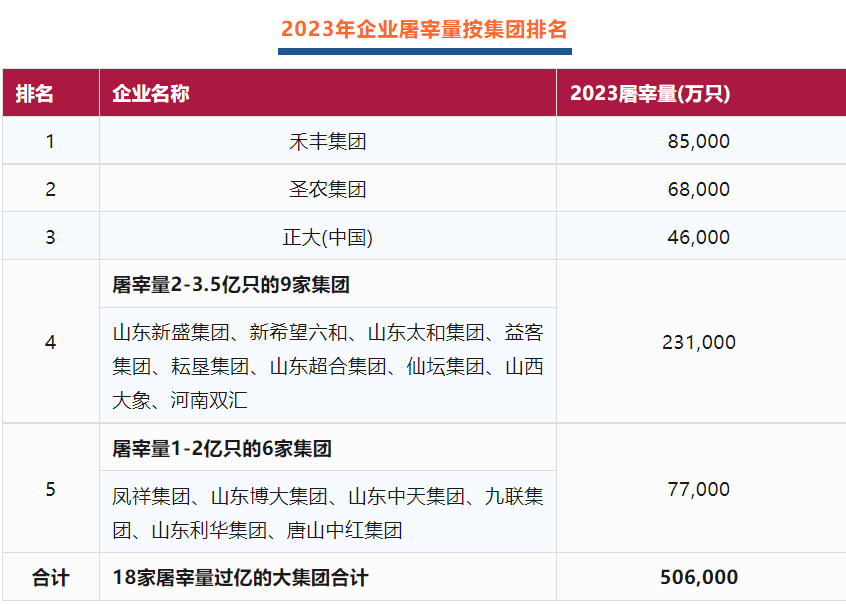Click the rank cell showing 2
The image size is (846, 604).
pos(51,189)
